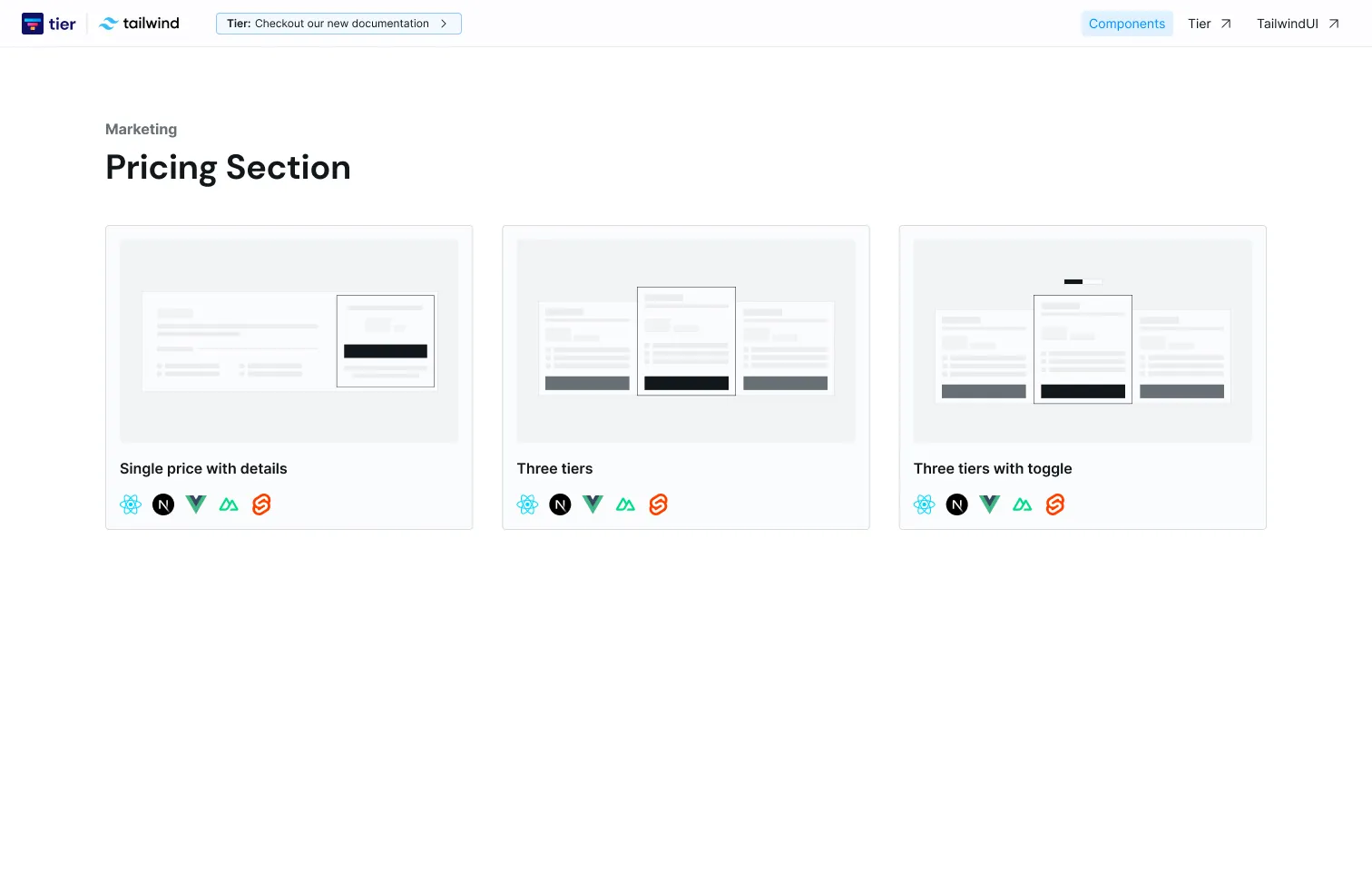Open the TailwindUI link
The image size is (1372, 891).
[x=1286, y=24]
